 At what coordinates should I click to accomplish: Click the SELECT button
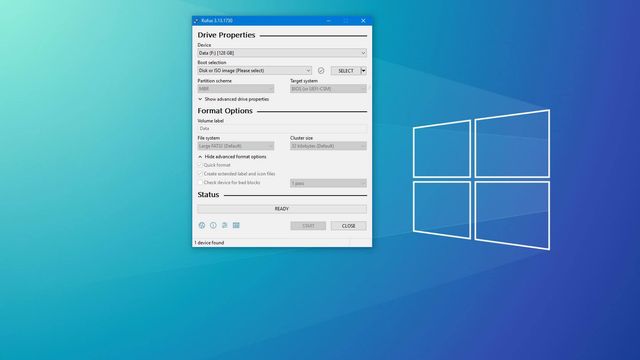[346, 71]
